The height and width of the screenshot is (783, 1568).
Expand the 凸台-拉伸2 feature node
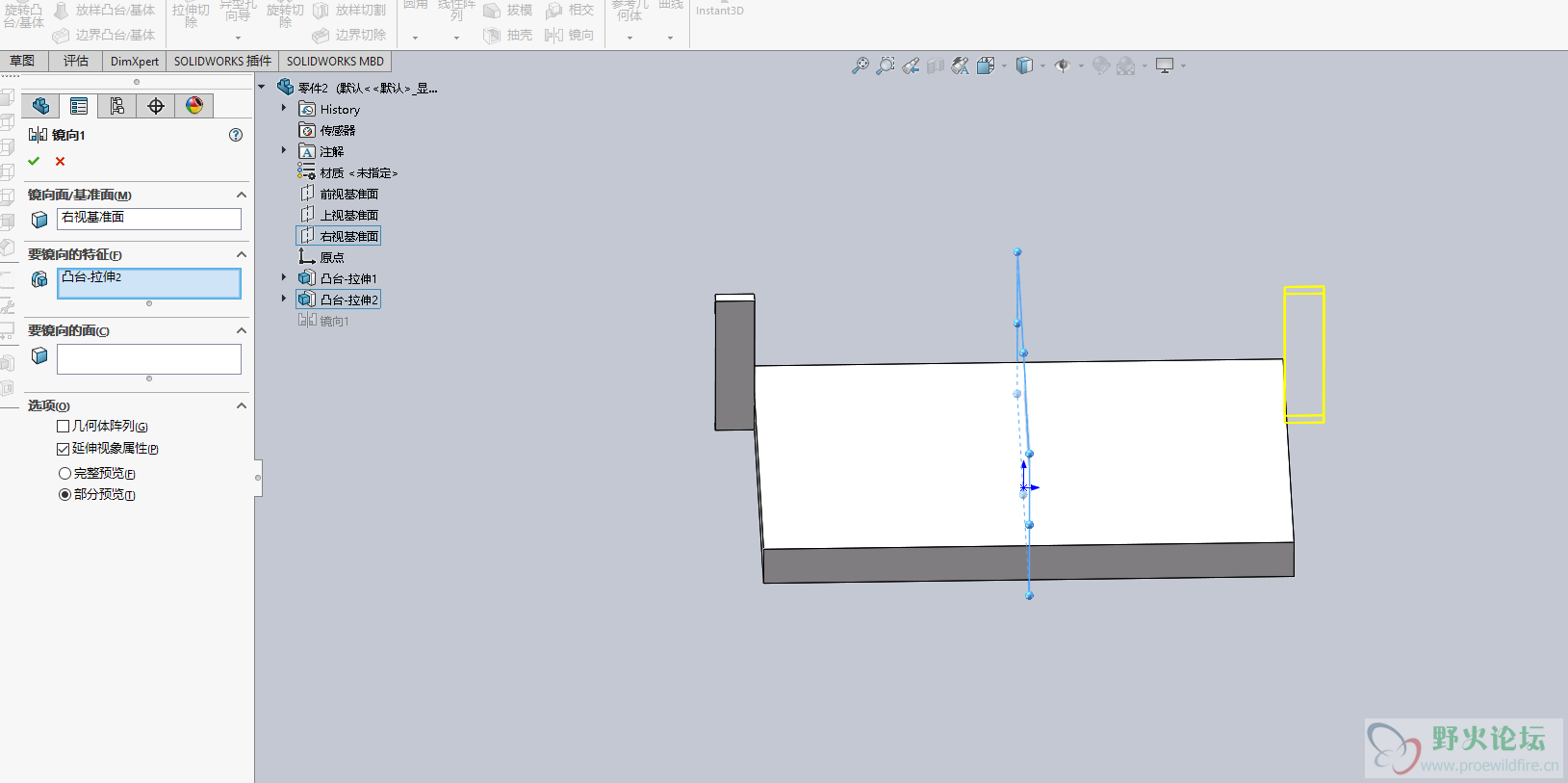click(x=284, y=300)
